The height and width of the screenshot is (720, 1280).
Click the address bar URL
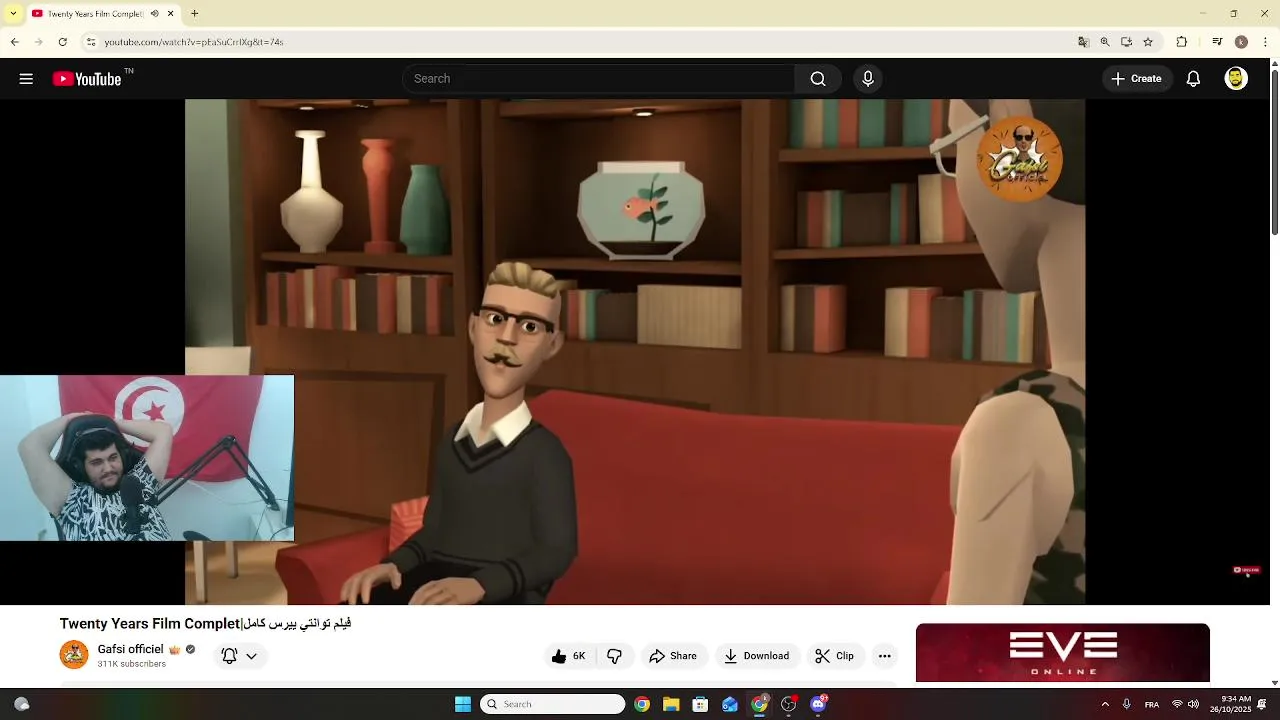pyautogui.click(x=194, y=42)
